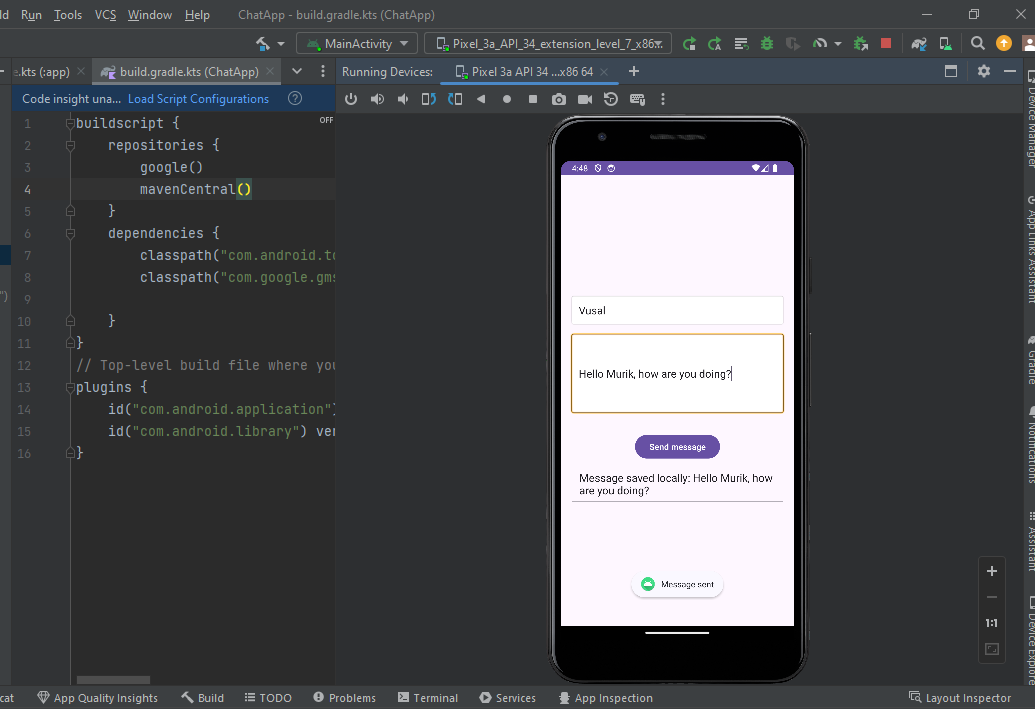Screen dimensions: 1035x709
Task: Open the Pixel_3a device selector dropdown
Action: [547, 44]
